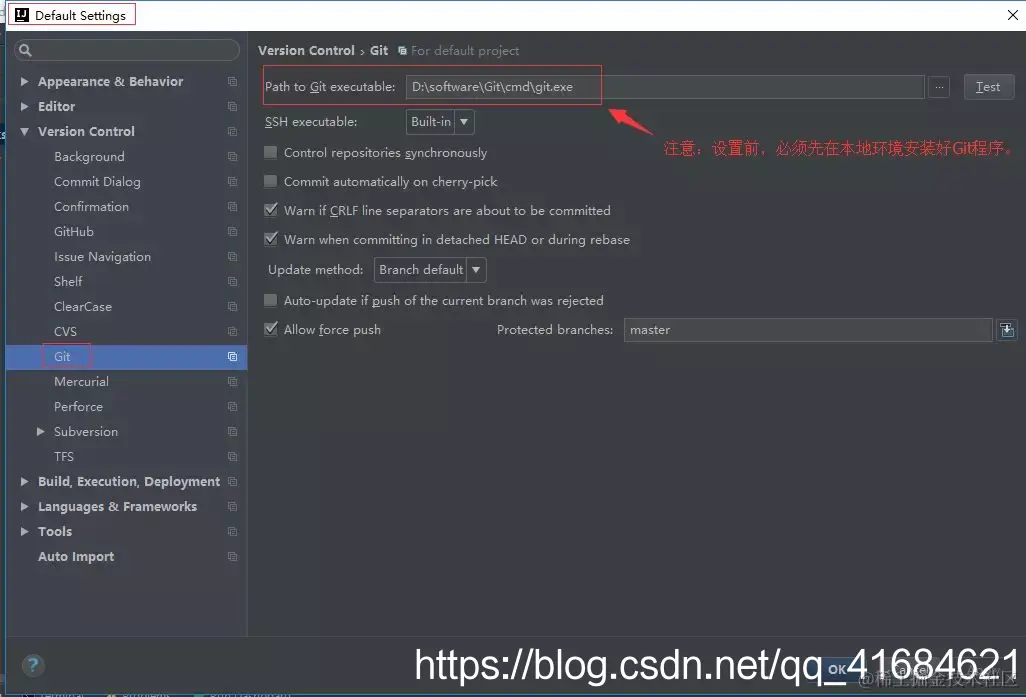1026x697 pixels.
Task: Click project-level icon beside Languages & Frameworks
Action: [x=232, y=507]
